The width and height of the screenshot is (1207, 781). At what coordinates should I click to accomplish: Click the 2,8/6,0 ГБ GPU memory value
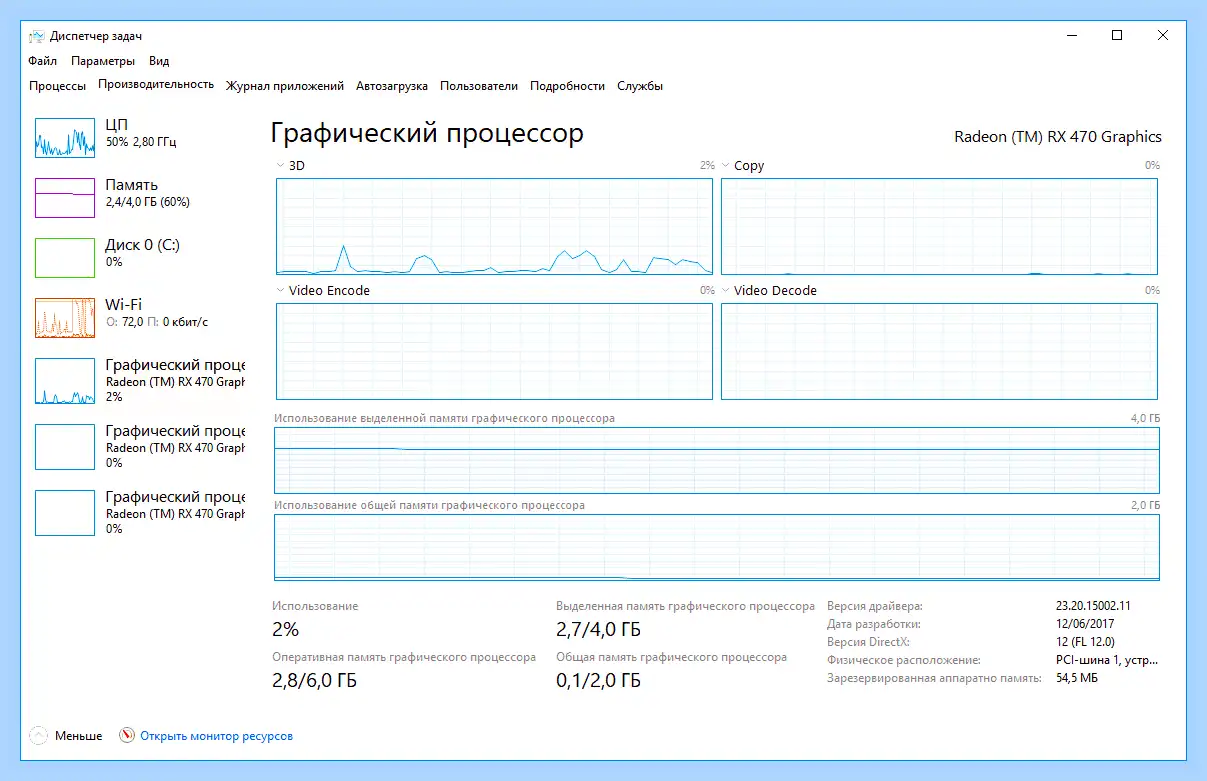tap(314, 681)
